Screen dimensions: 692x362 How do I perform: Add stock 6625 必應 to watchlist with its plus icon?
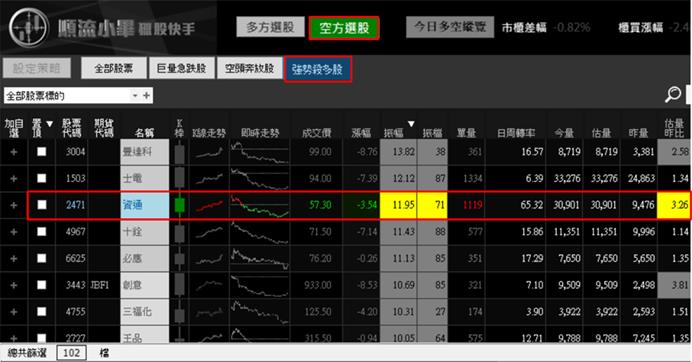(14, 258)
